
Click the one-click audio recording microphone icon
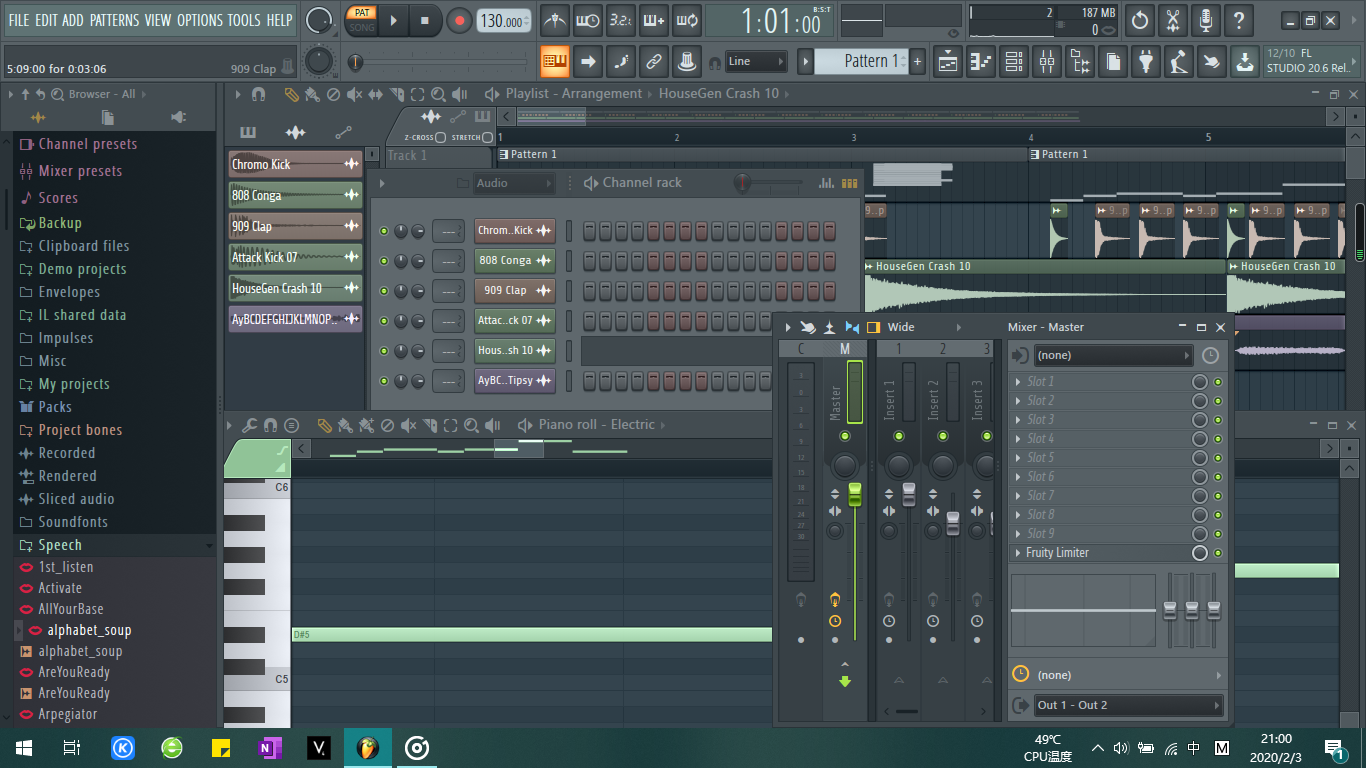(1206, 20)
